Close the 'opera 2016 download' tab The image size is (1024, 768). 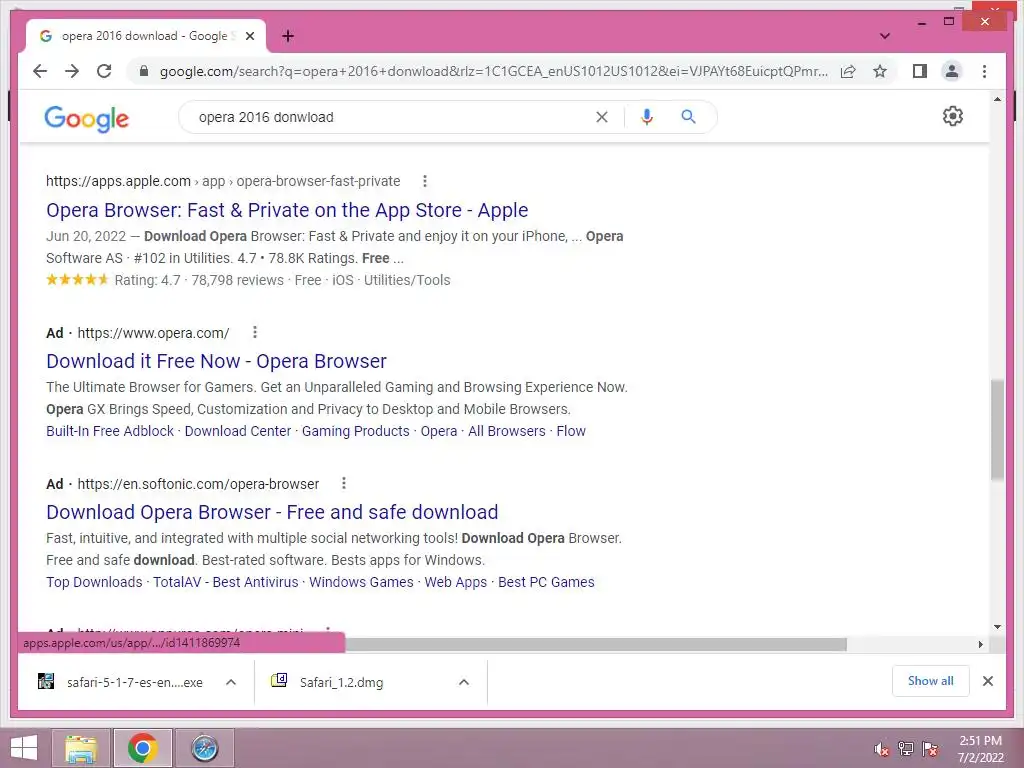point(249,36)
